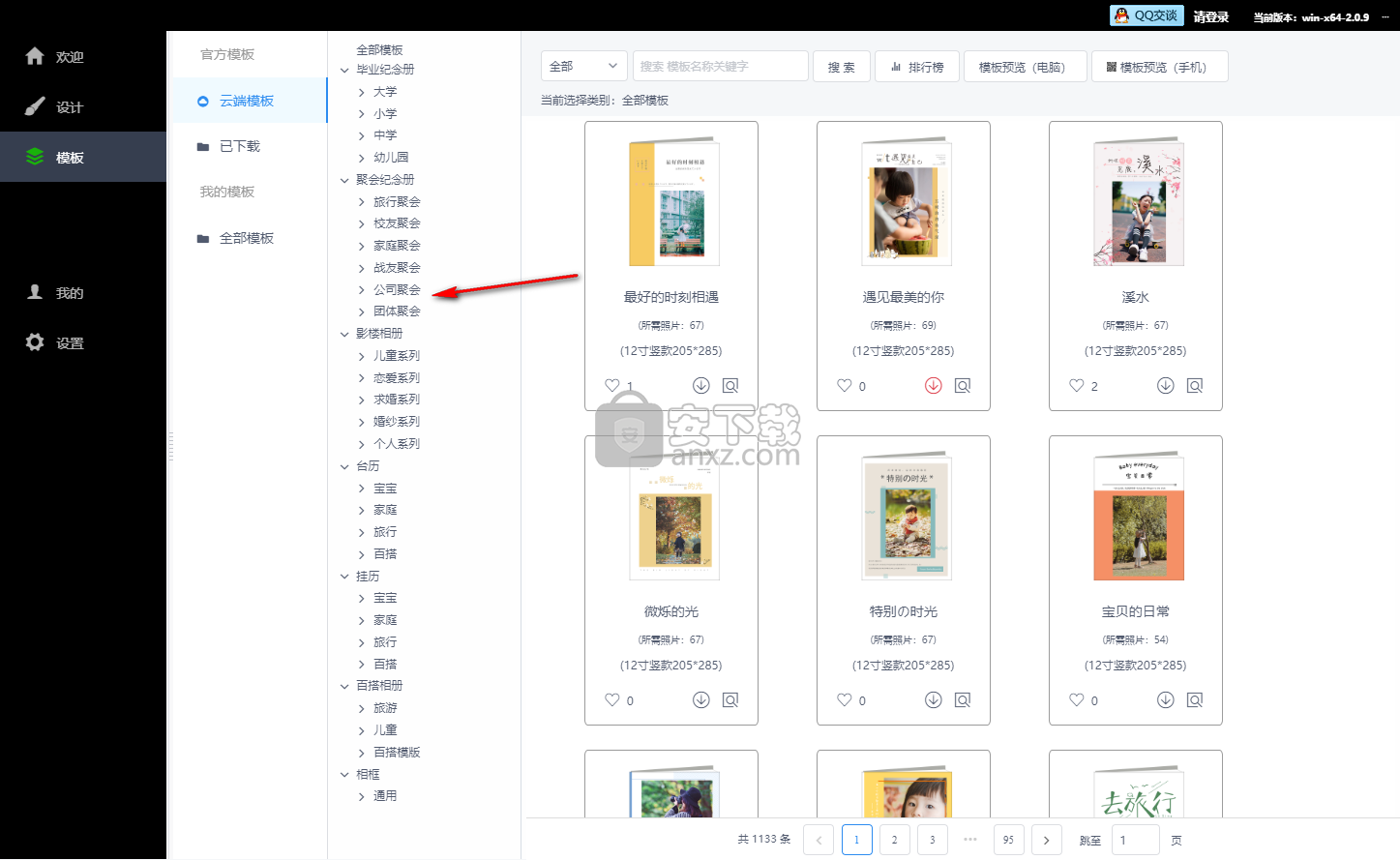Select 云端模板 in template menu

[x=247, y=101]
